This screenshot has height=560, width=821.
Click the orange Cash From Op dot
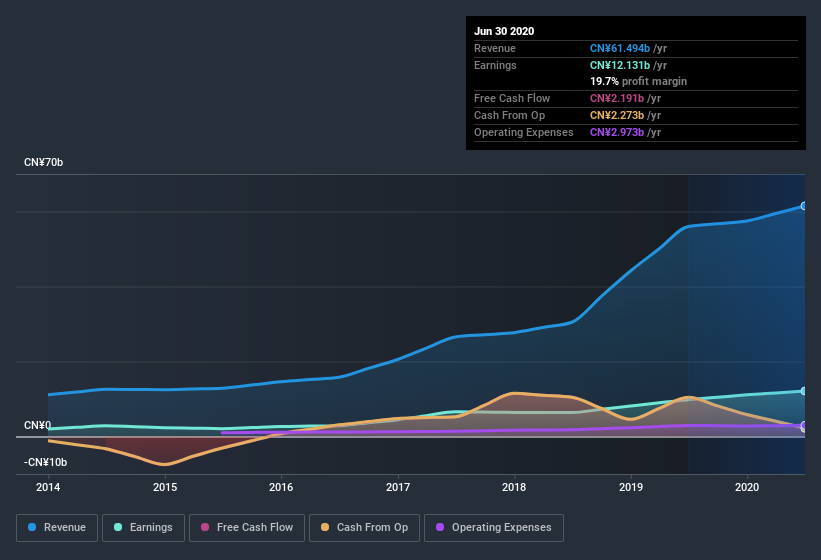(325, 527)
